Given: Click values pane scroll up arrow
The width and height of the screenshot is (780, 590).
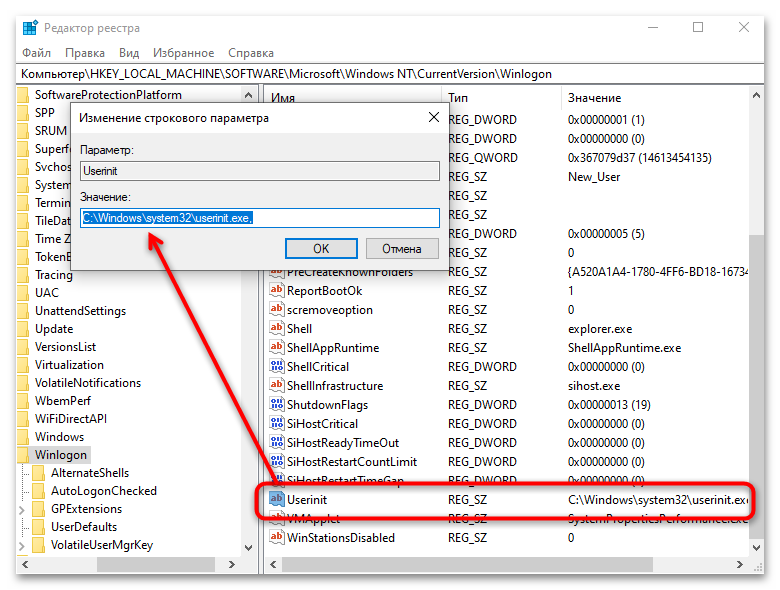Looking at the screenshot, I should point(756,95).
